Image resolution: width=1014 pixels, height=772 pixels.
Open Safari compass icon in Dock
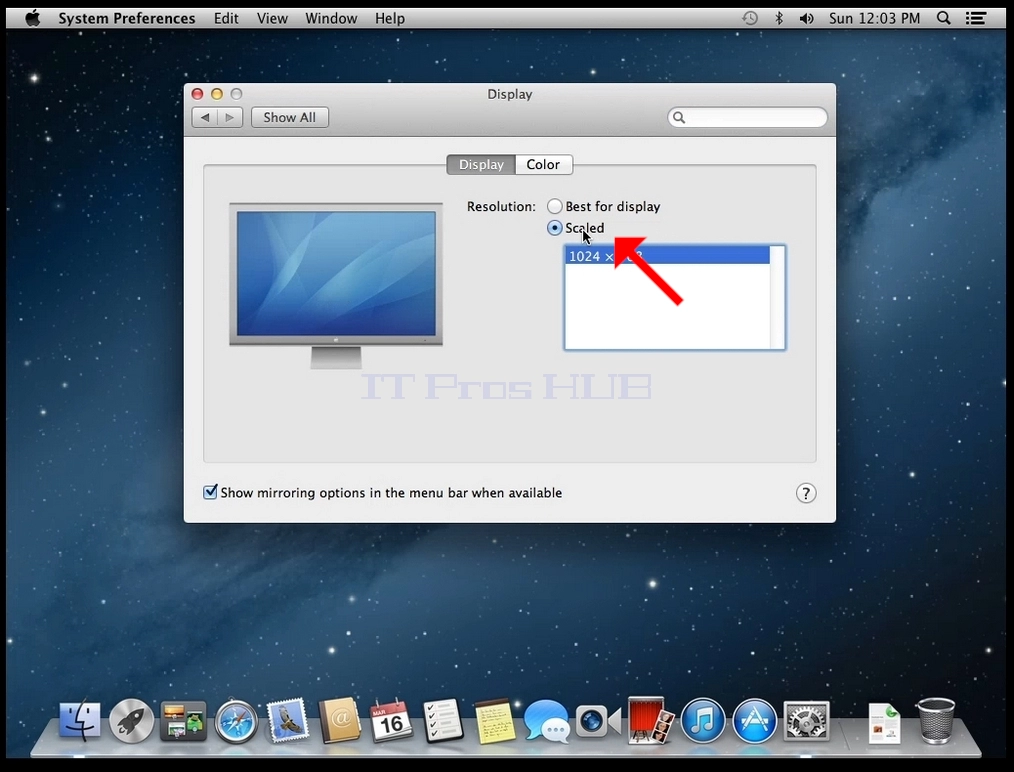(x=236, y=721)
